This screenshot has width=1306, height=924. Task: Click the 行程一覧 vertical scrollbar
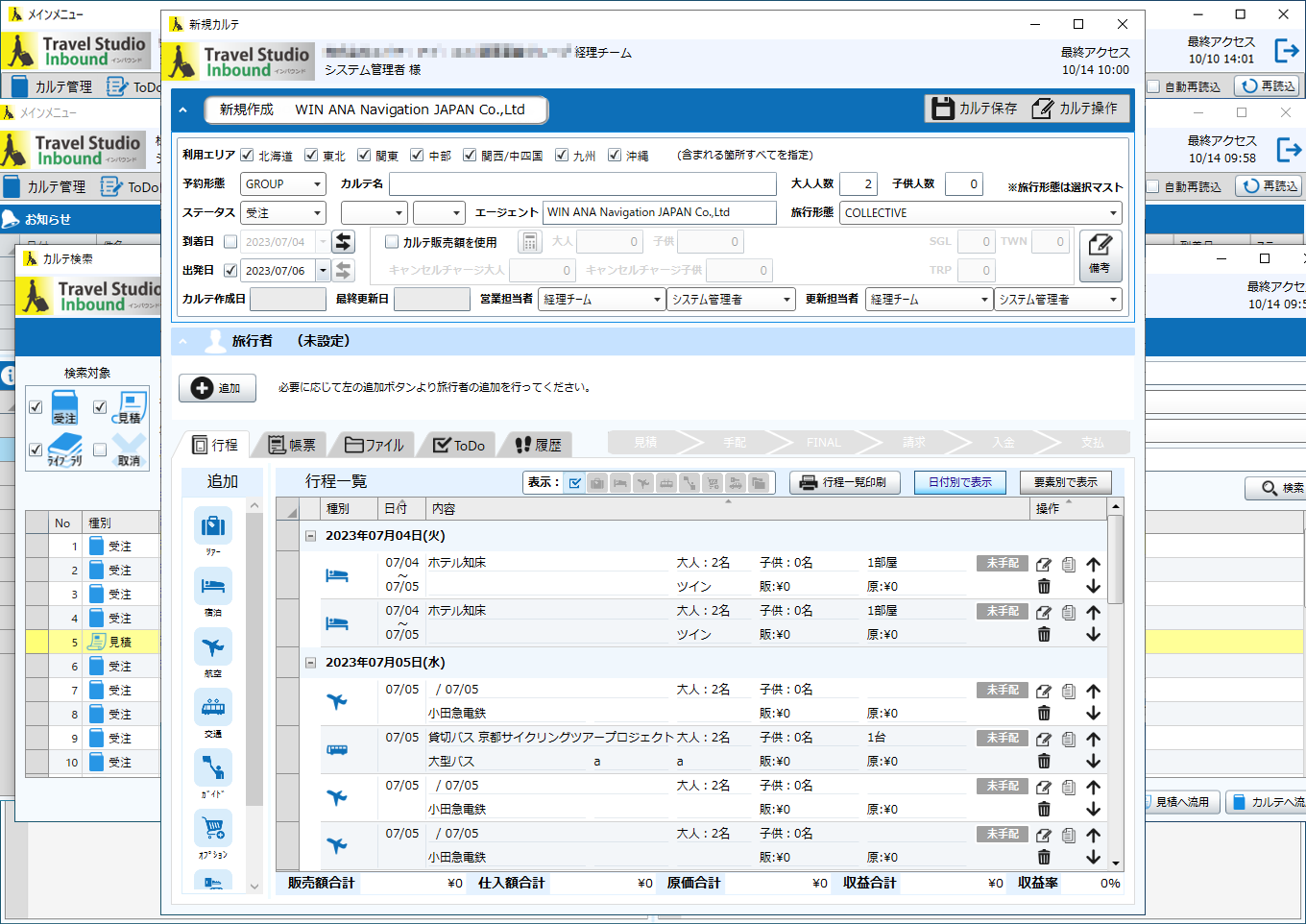pos(1115,684)
